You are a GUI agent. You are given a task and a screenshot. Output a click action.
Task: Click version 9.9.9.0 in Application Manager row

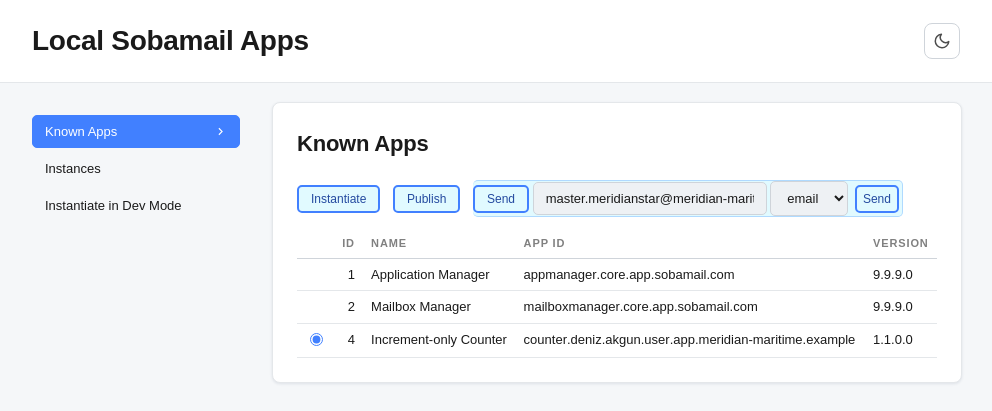click(x=893, y=274)
